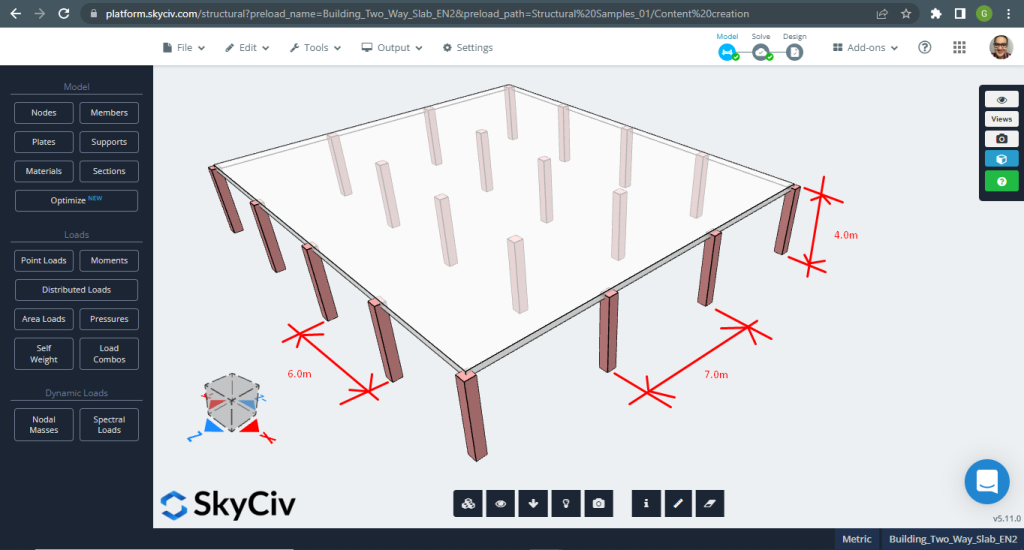The image size is (1024, 550).
Task: Click the green help question-mark button
Action: click(1001, 181)
